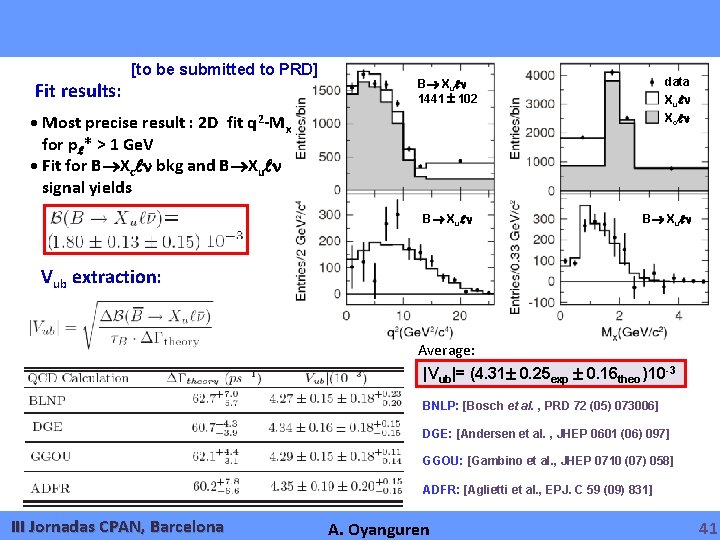Click the 4.27 Vub value in BLNP row
720x540 pixels.
[x=336, y=398]
